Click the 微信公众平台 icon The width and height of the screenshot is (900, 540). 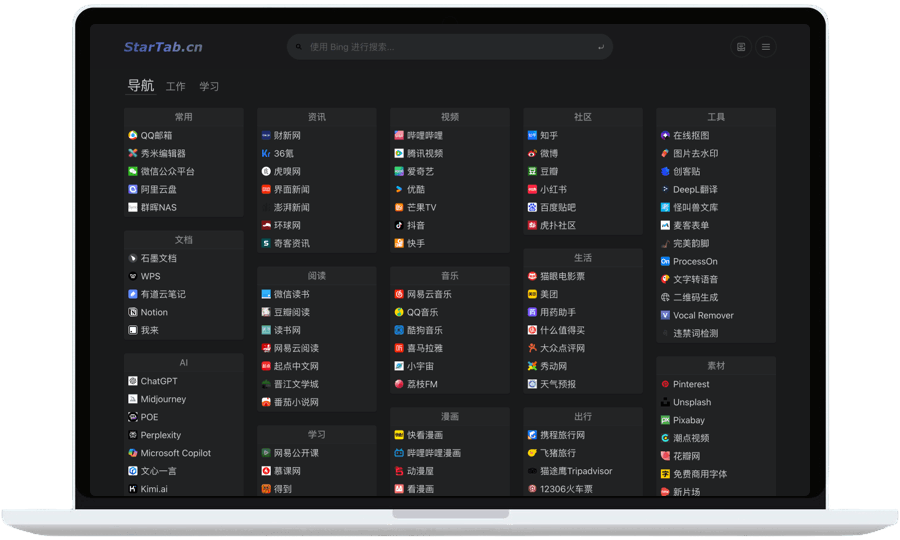(x=133, y=171)
